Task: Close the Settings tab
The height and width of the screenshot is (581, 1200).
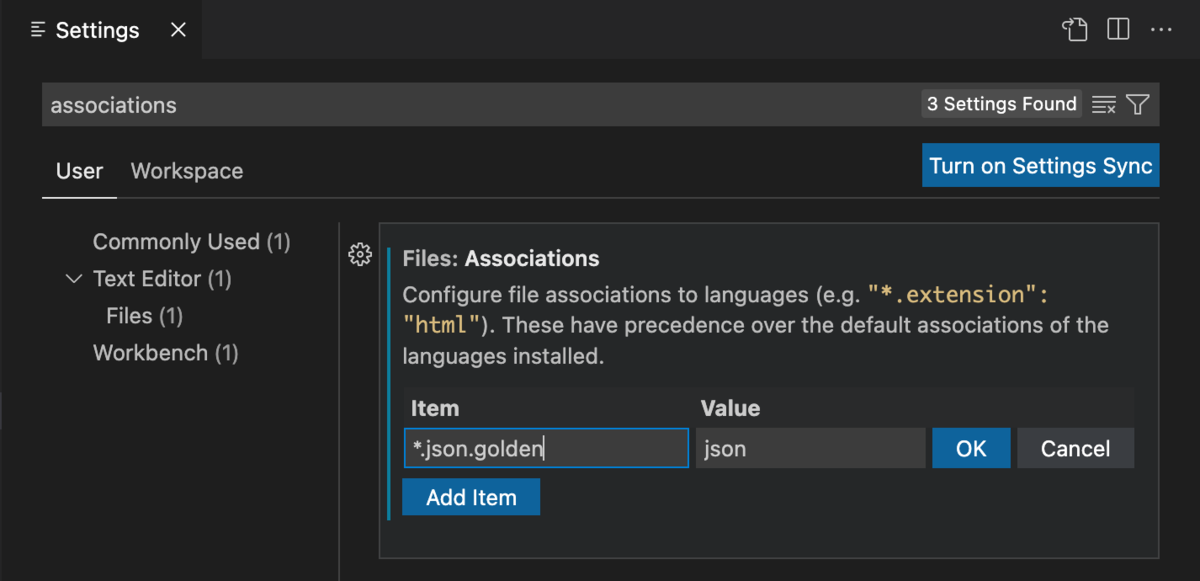Action: click(x=177, y=30)
